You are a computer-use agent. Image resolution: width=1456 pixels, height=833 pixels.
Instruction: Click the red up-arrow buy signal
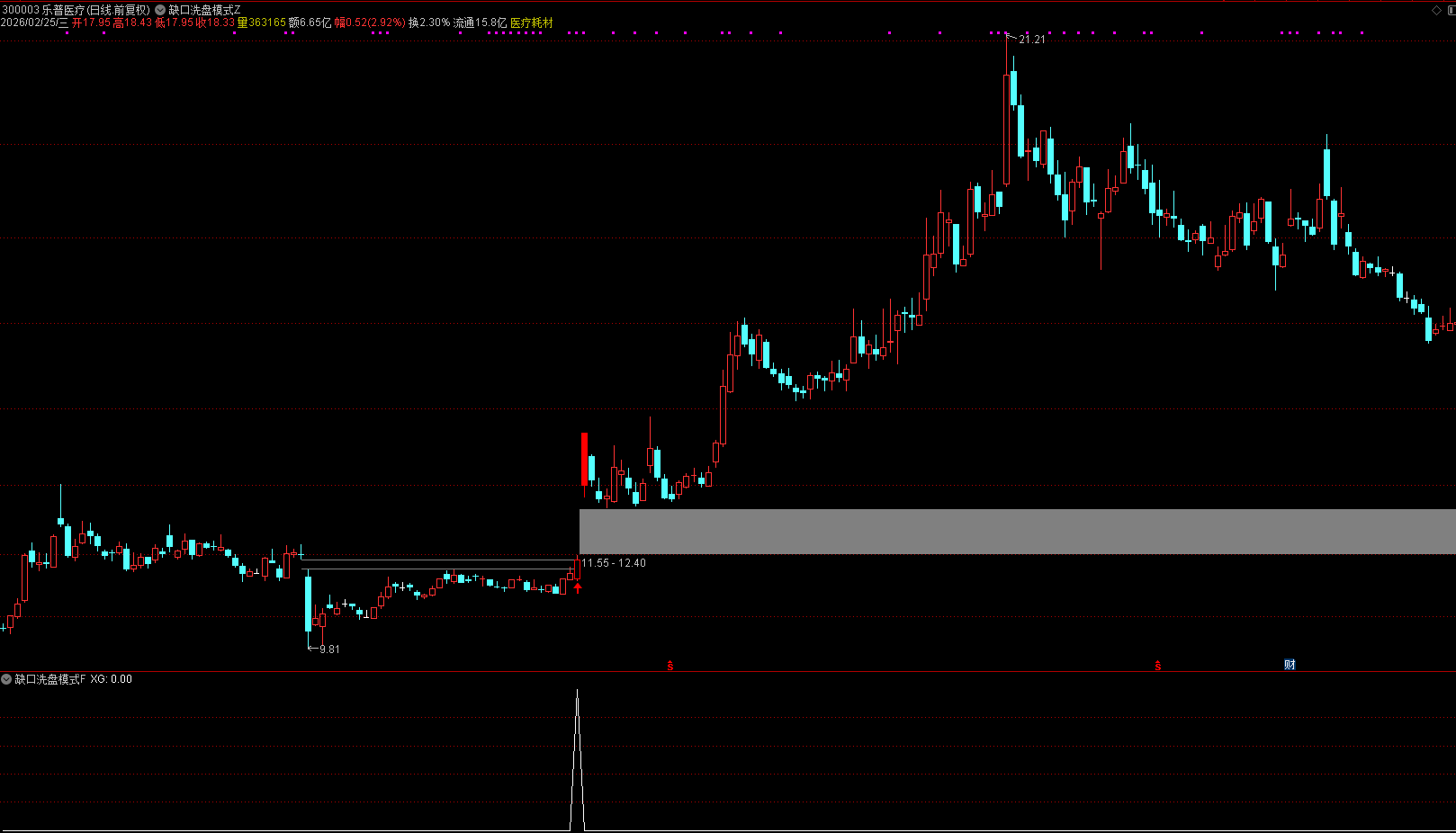578,588
